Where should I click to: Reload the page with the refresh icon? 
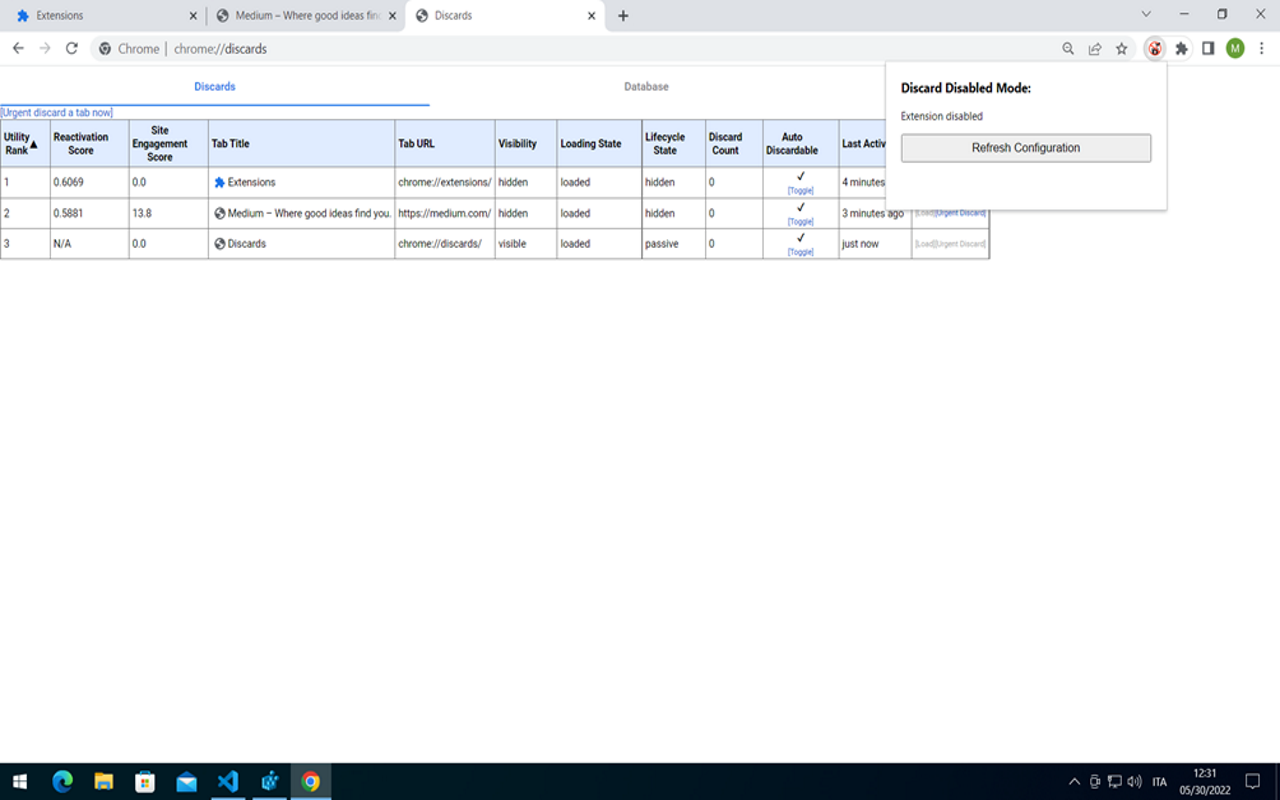pos(71,48)
